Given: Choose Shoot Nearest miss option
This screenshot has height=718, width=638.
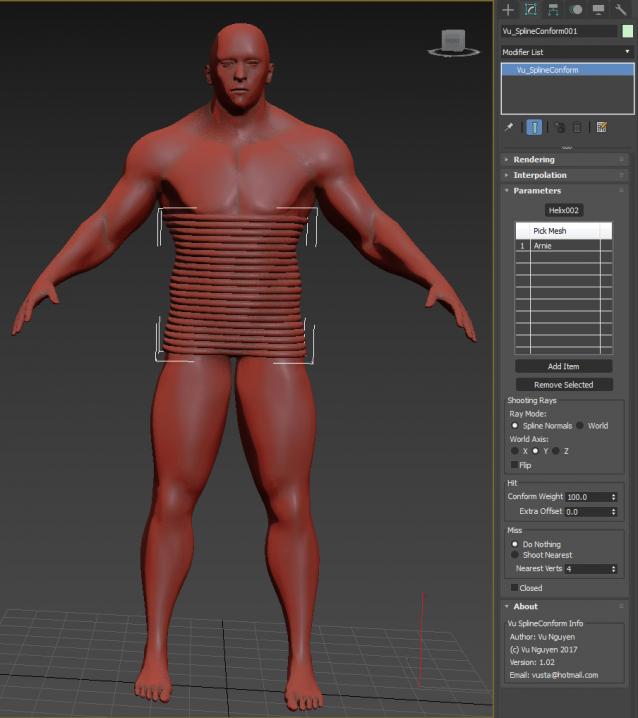Looking at the screenshot, I should (x=515, y=555).
